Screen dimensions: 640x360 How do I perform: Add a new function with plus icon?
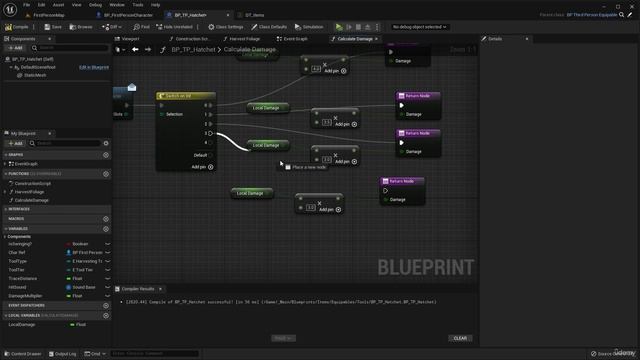(106, 174)
